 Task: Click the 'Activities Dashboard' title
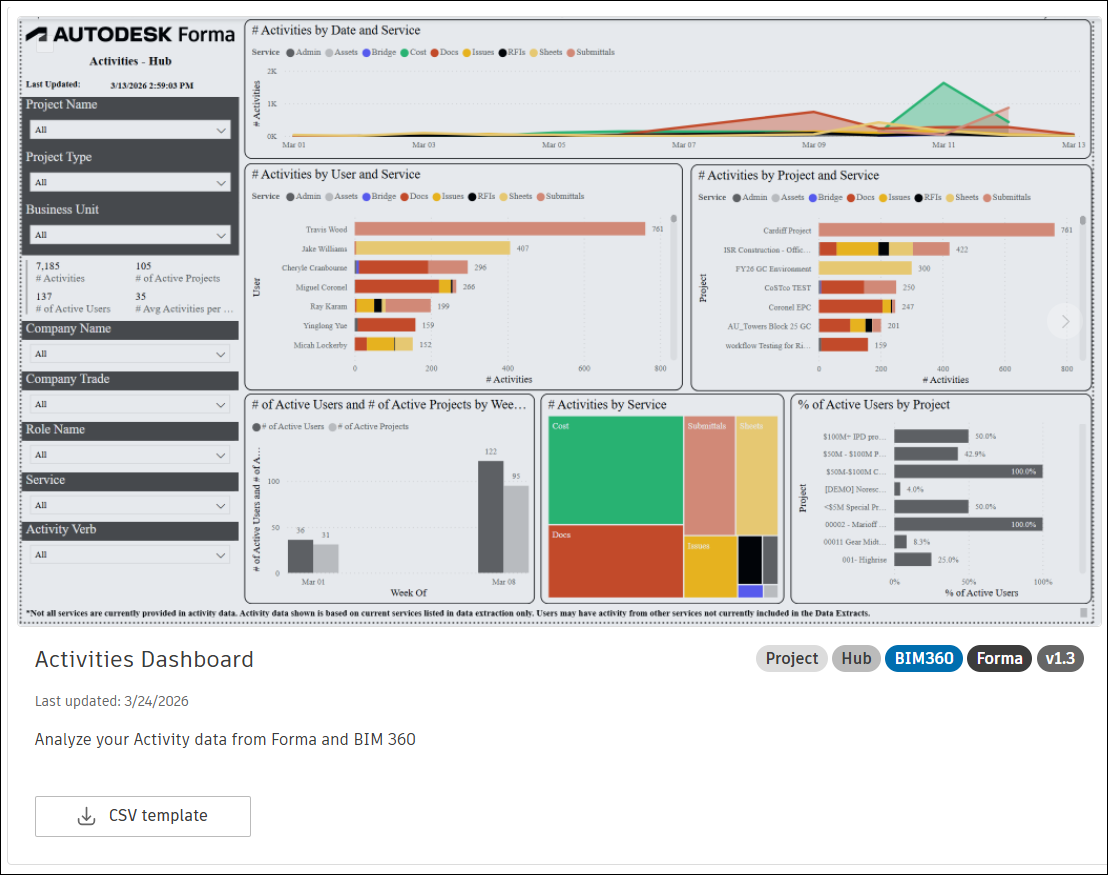click(144, 659)
